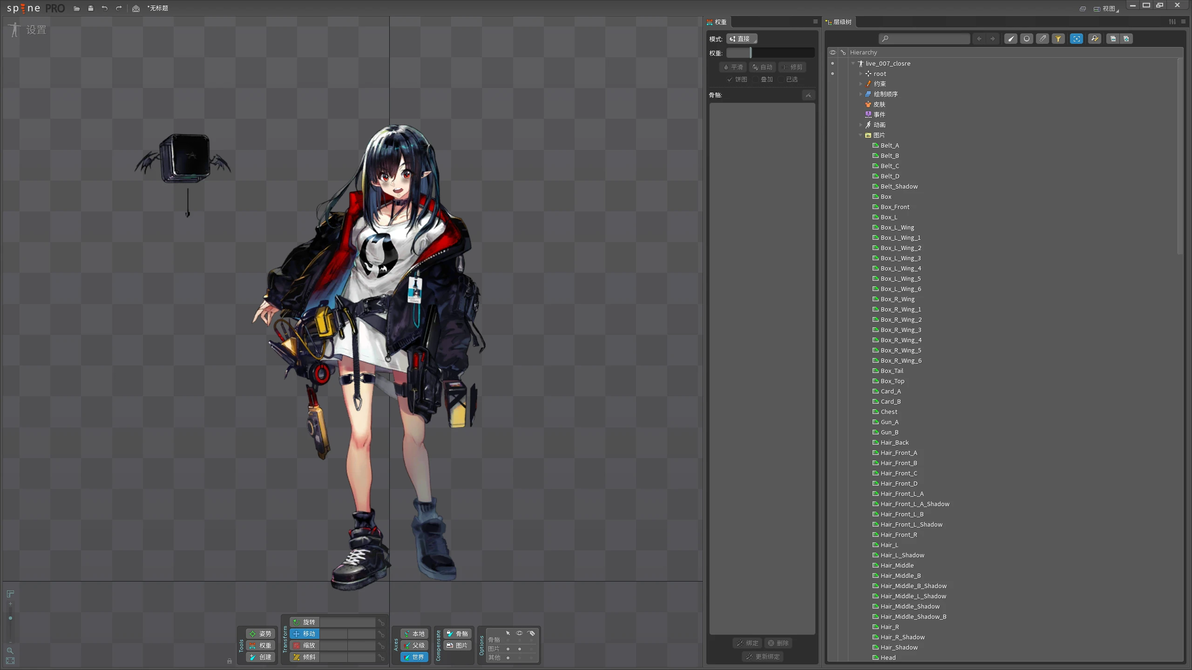Click the 绑定 bind button
The height and width of the screenshot is (670, 1192).
747,643
